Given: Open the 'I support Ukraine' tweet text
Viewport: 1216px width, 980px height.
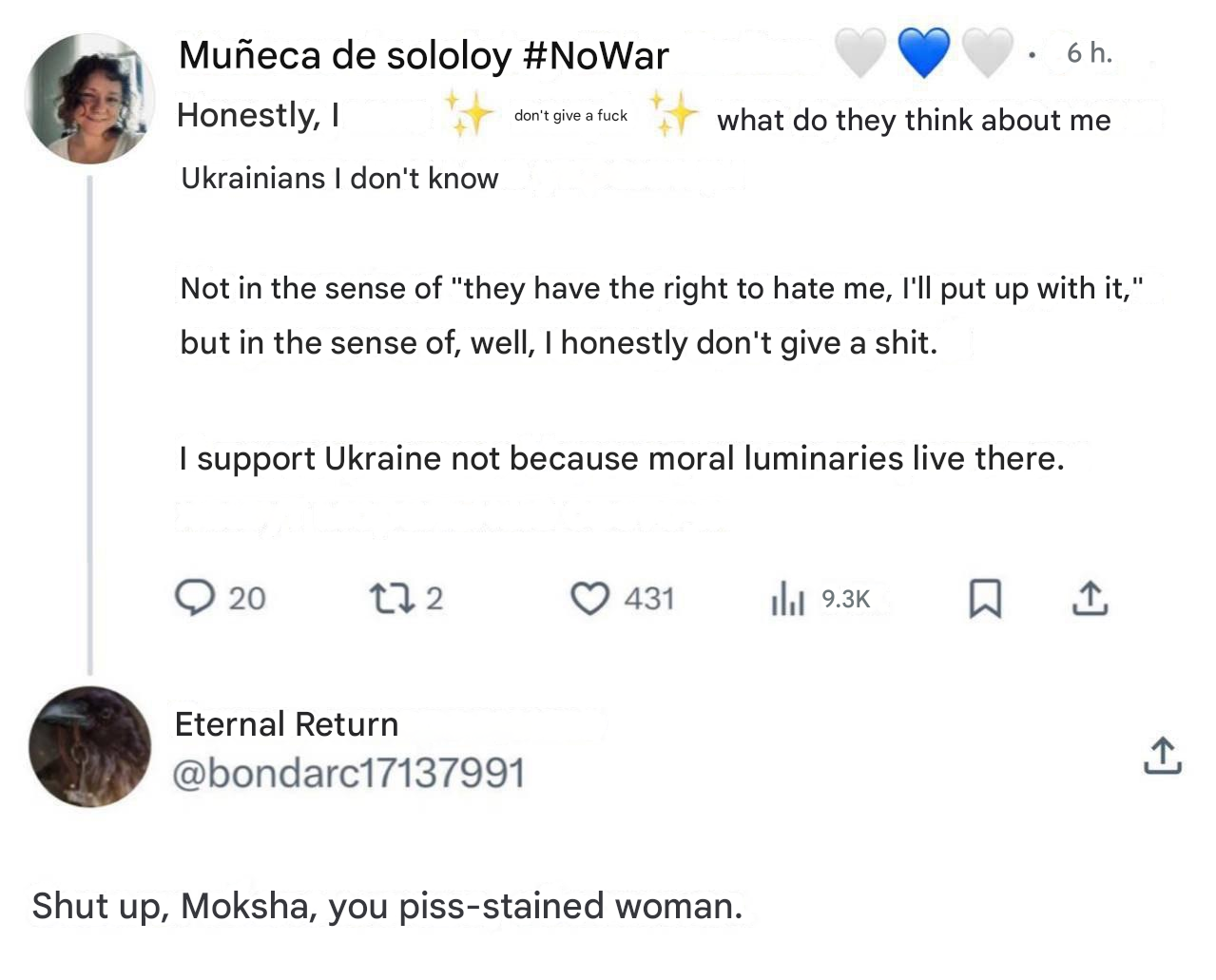Looking at the screenshot, I should pyautogui.click(x=622, y=459).
